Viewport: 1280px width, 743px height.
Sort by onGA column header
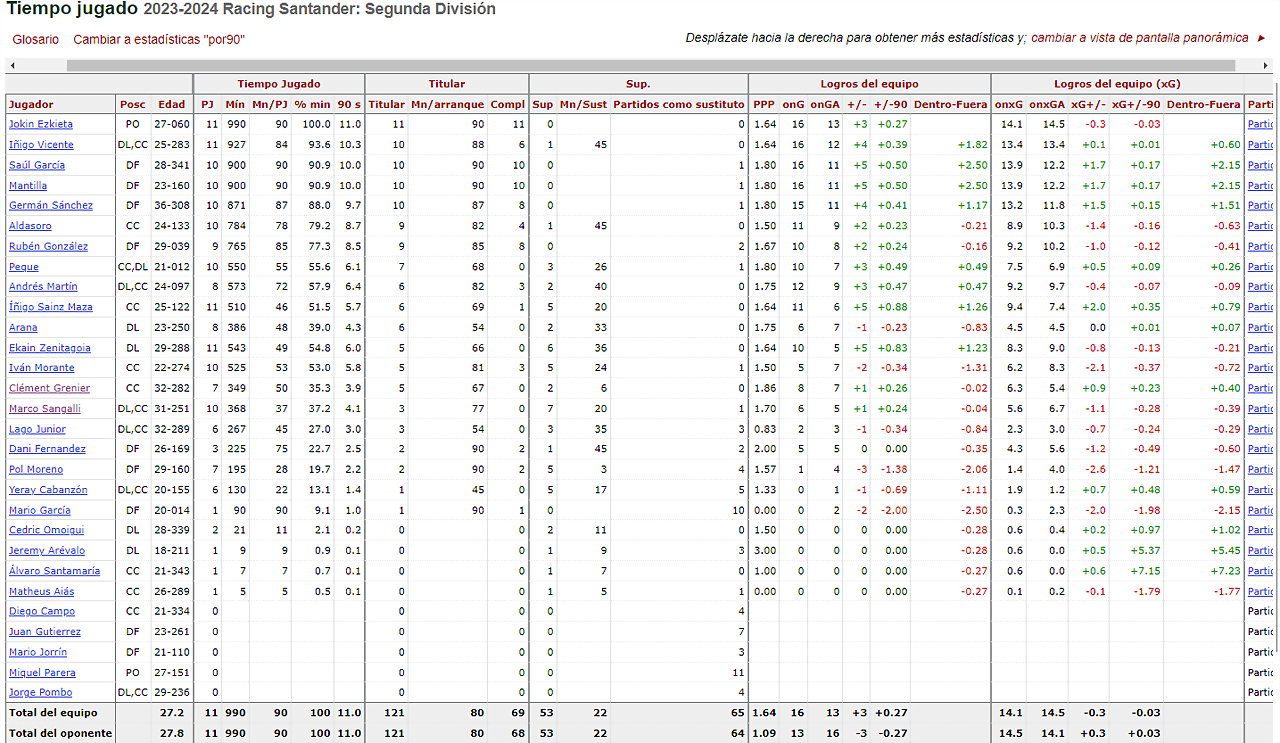825,104
